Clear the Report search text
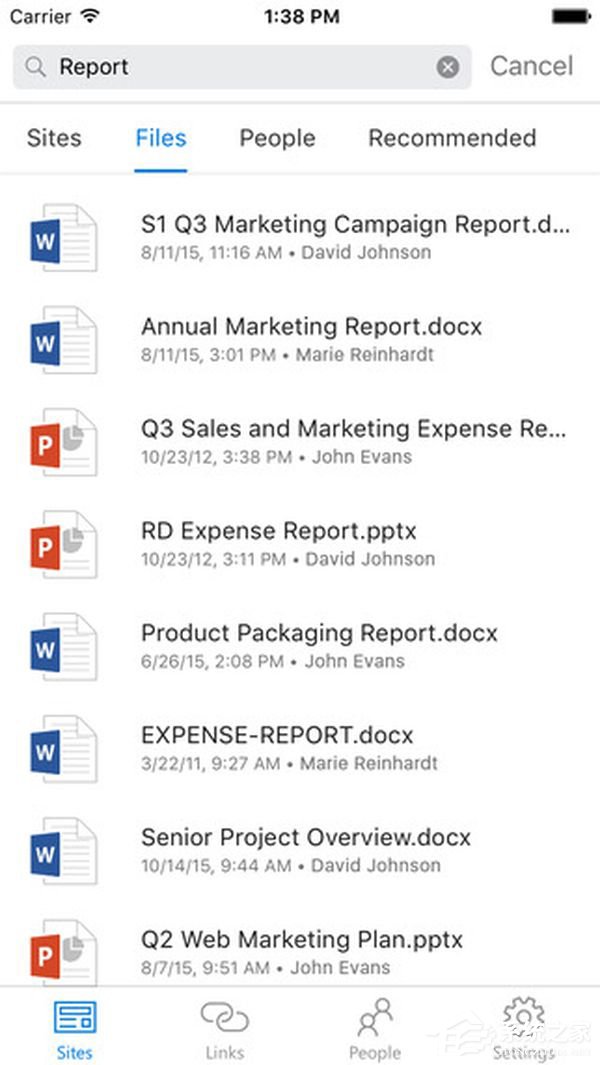 (447, 67)
